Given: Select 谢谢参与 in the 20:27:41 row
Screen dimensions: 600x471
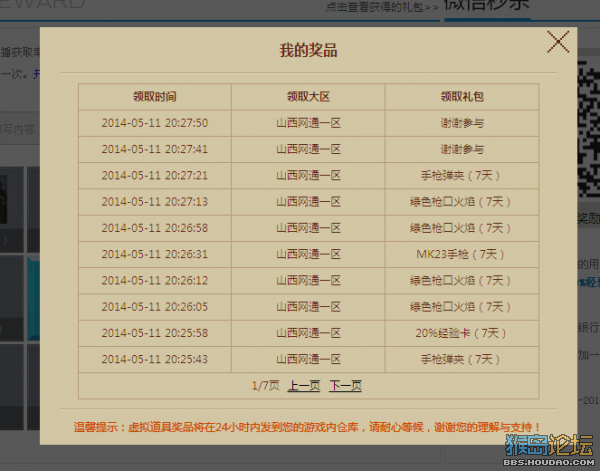Looking at the screenshot, I should pyautogui.click(x=462, y=149).
